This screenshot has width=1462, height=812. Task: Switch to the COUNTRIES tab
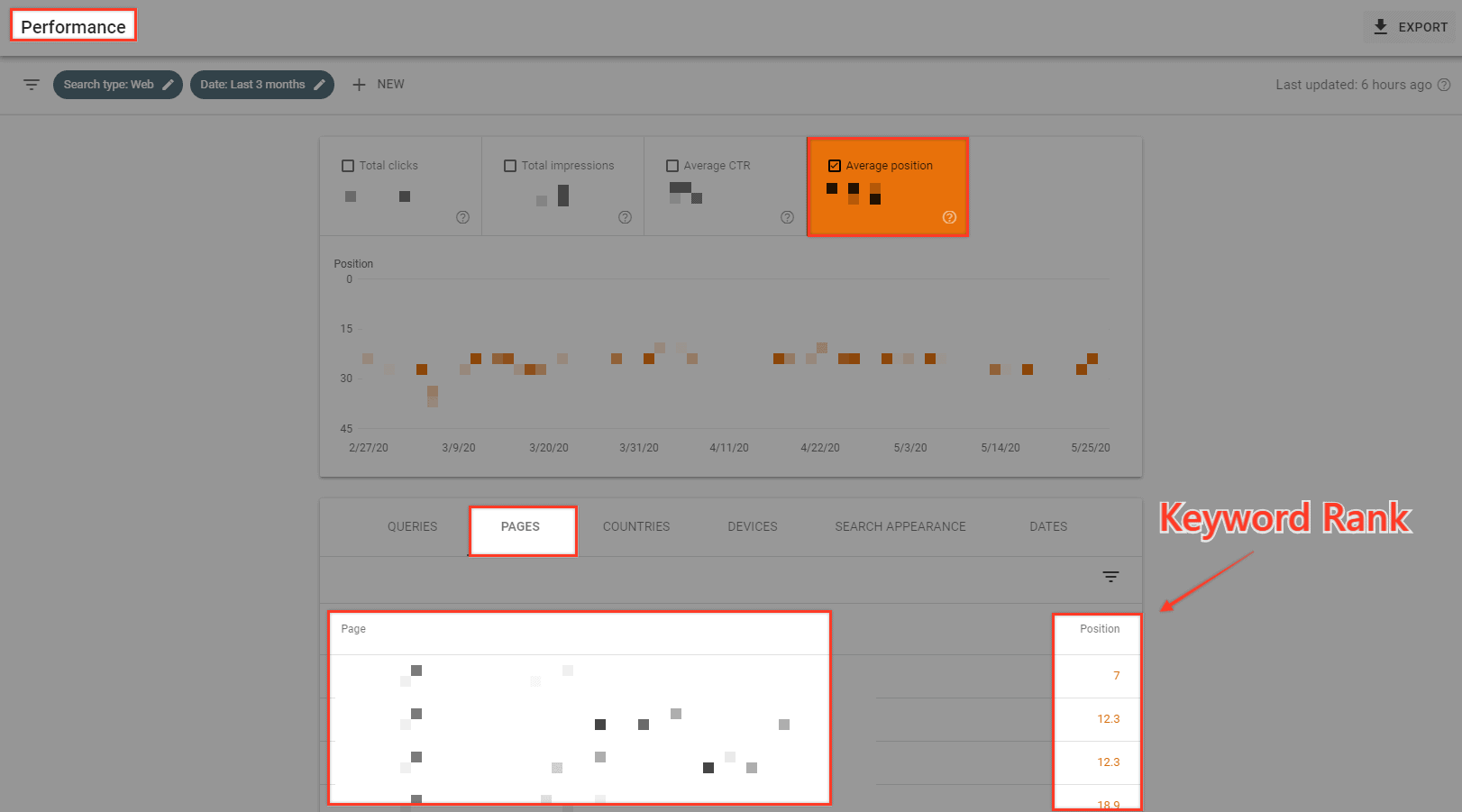[636, 527]
